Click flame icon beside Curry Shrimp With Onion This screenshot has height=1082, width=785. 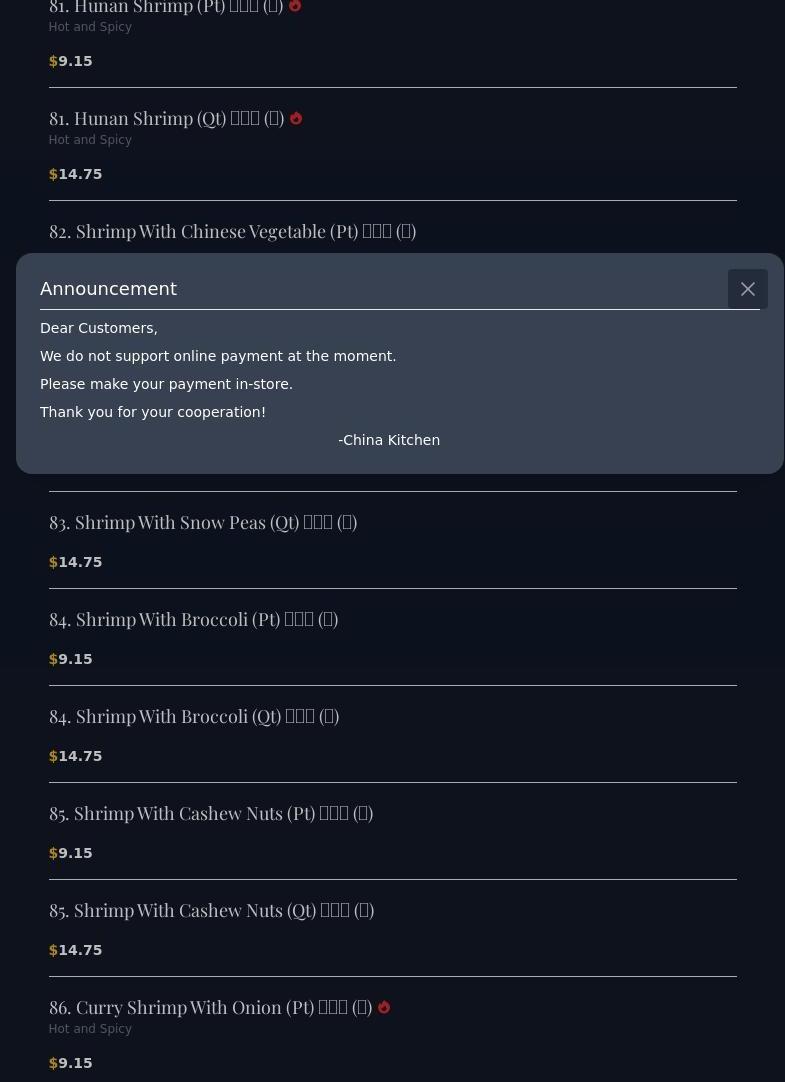384,1007
